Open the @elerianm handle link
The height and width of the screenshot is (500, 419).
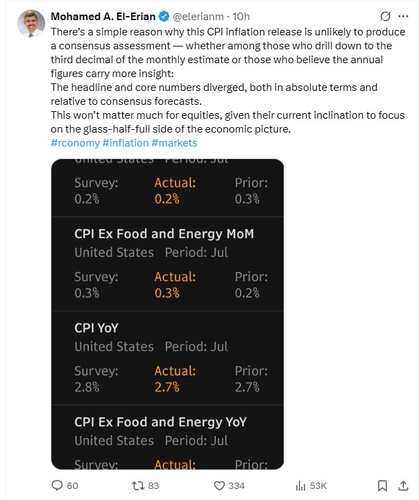pos(198,16)
